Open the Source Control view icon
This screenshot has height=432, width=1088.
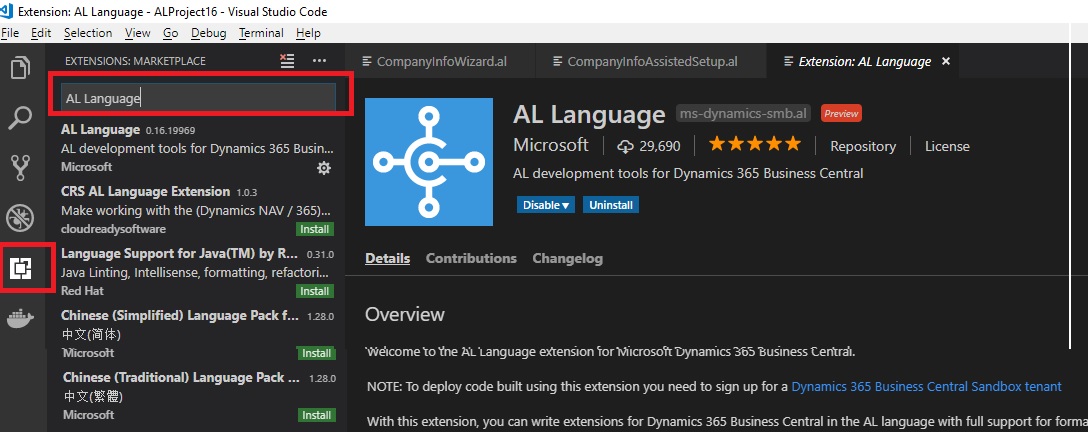20,167
